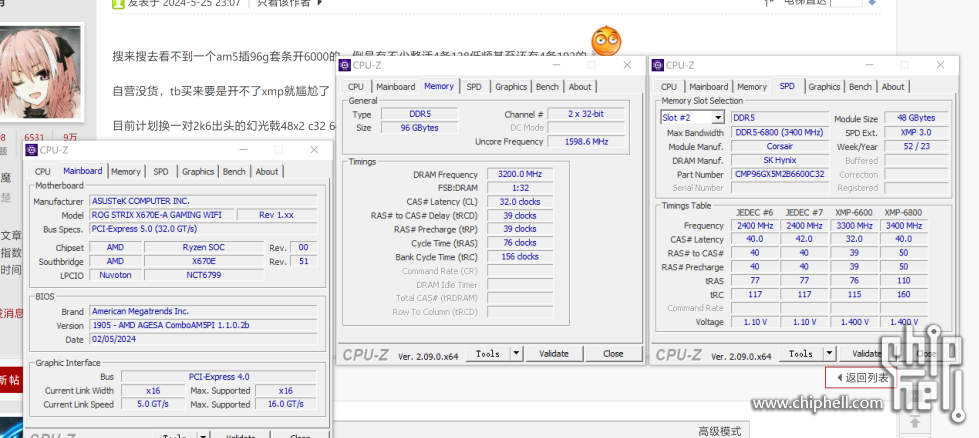Open the Bench tab in the SPD window

pyautogui.click(x=860, y=87)
